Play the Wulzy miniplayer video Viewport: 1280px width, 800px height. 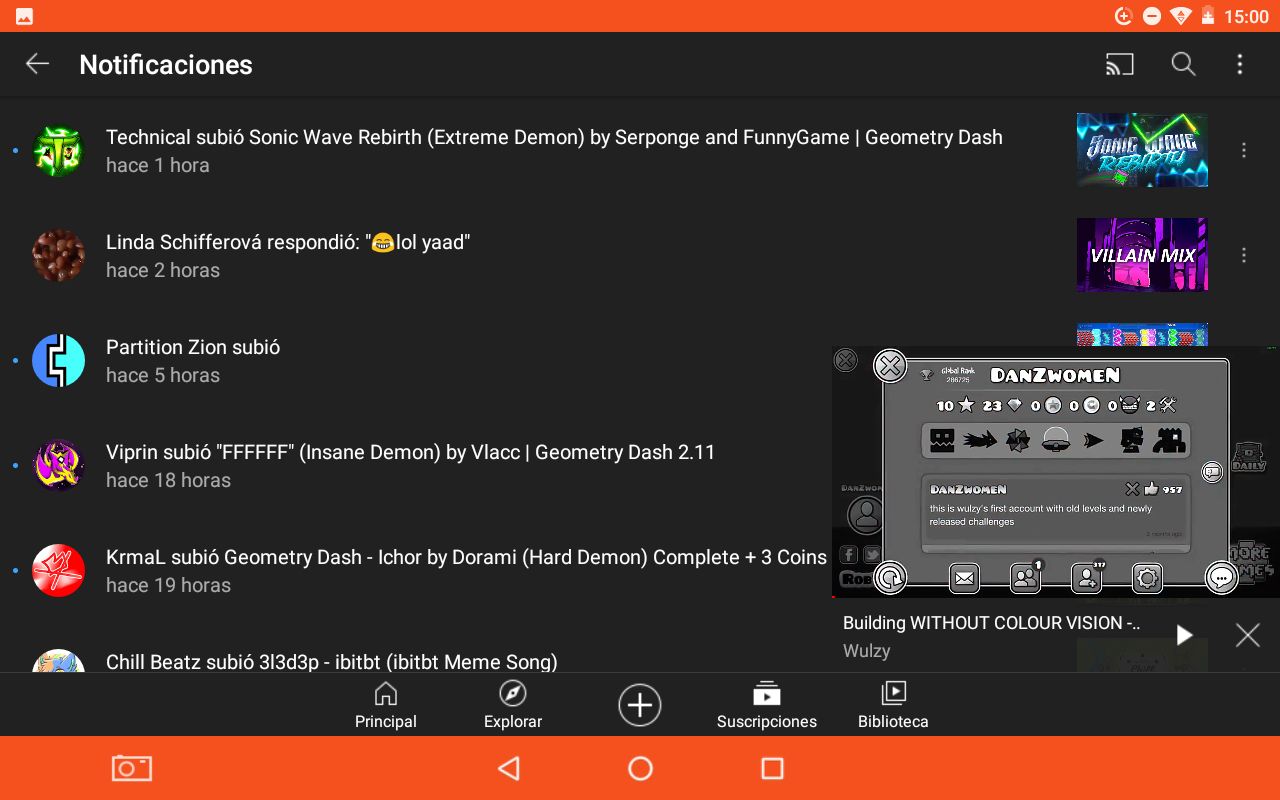pyautogui.click(x=1184, y=635)
